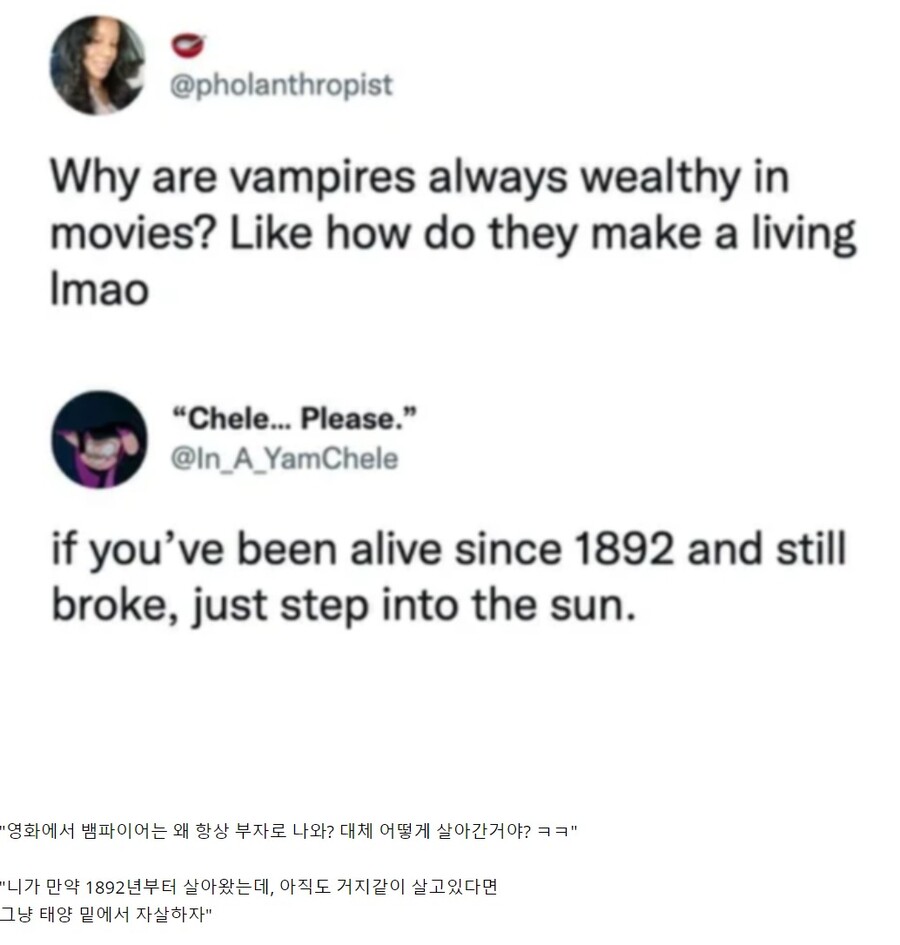Visit the @In_A_YamChele handle

click(x=285, y=459)
